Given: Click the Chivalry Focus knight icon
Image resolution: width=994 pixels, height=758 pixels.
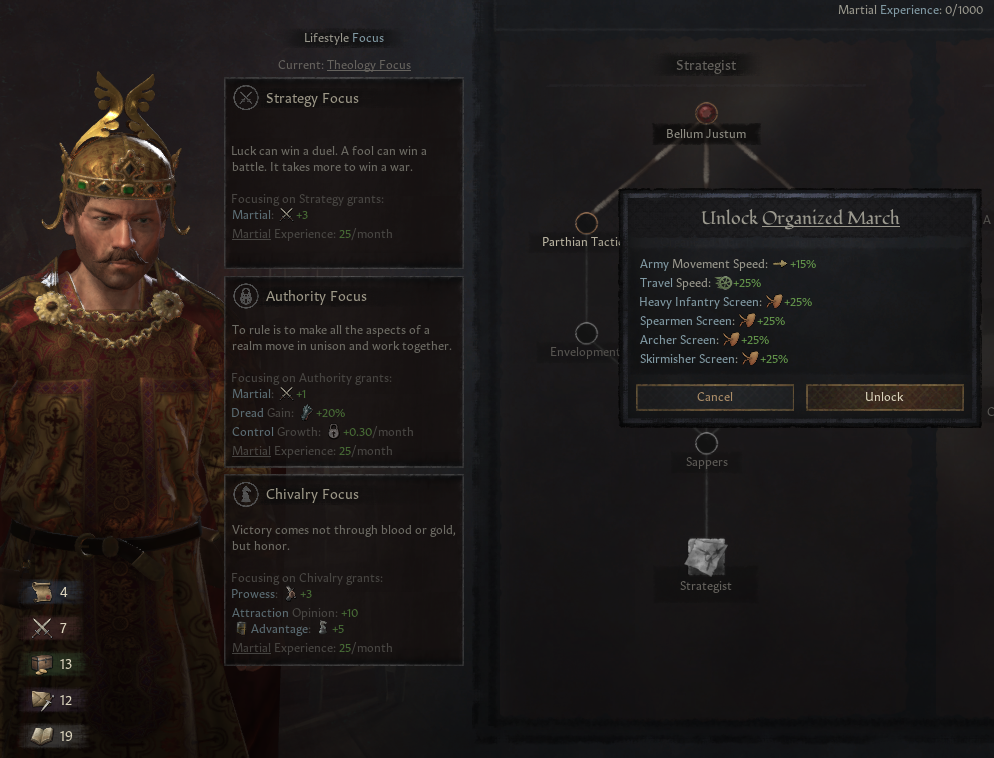Looking at the screenshot, I should pyautogui.click(x=245, y=494).
